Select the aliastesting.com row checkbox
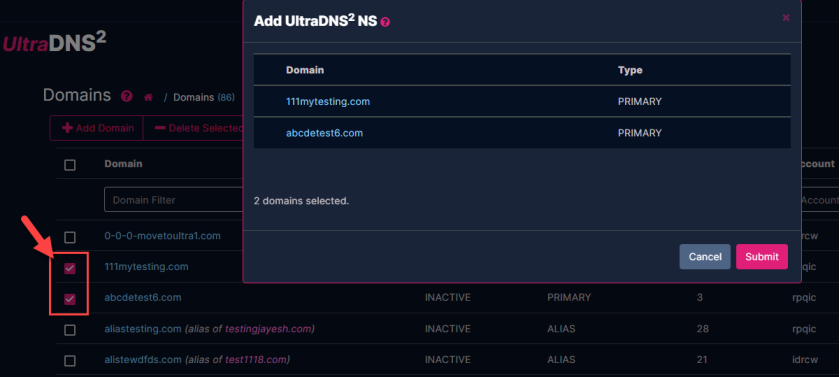Viewport: 840px width, 377px height. (x=70, y=330)
